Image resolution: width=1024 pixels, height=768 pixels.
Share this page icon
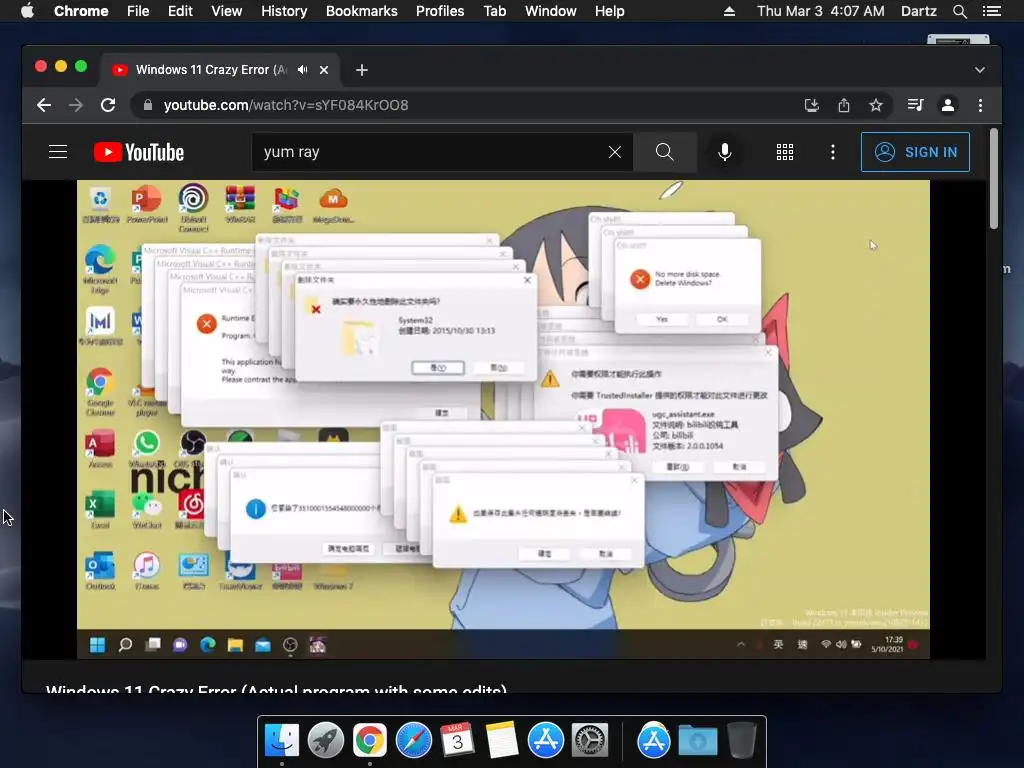(844, 105)
